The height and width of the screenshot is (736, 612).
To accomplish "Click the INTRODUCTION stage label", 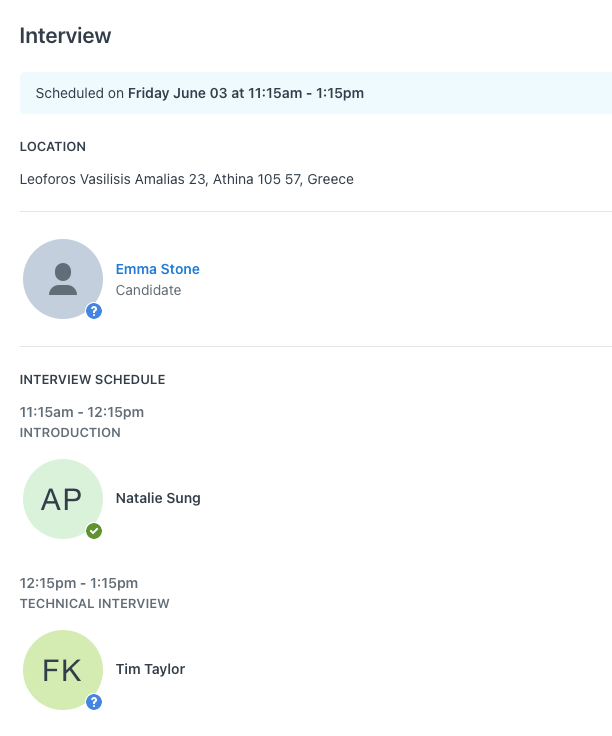I will (70, 432).
